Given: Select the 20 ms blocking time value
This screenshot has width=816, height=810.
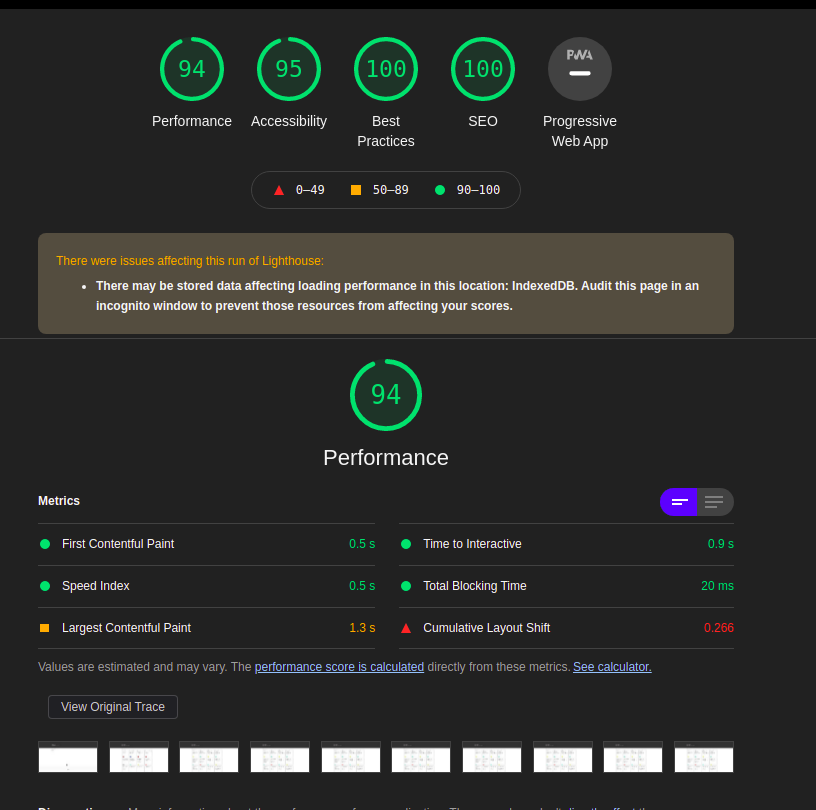Looking at the screenshot, I should click(717, 586).
